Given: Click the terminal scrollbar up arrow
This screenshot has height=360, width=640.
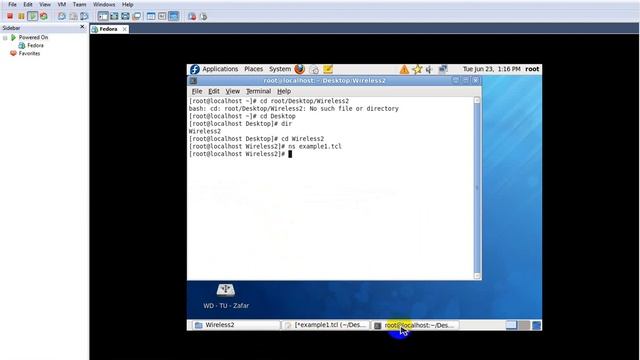Looking at the screenshot, I should click(x=477, y=100).
